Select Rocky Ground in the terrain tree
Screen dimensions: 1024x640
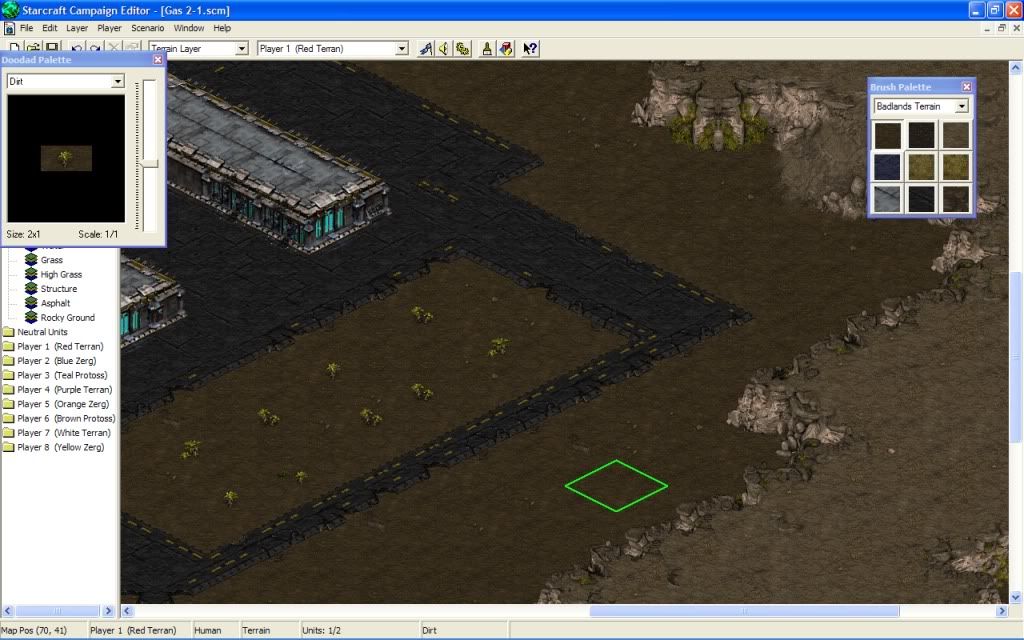pyautogui.click(x=67, y=317)
